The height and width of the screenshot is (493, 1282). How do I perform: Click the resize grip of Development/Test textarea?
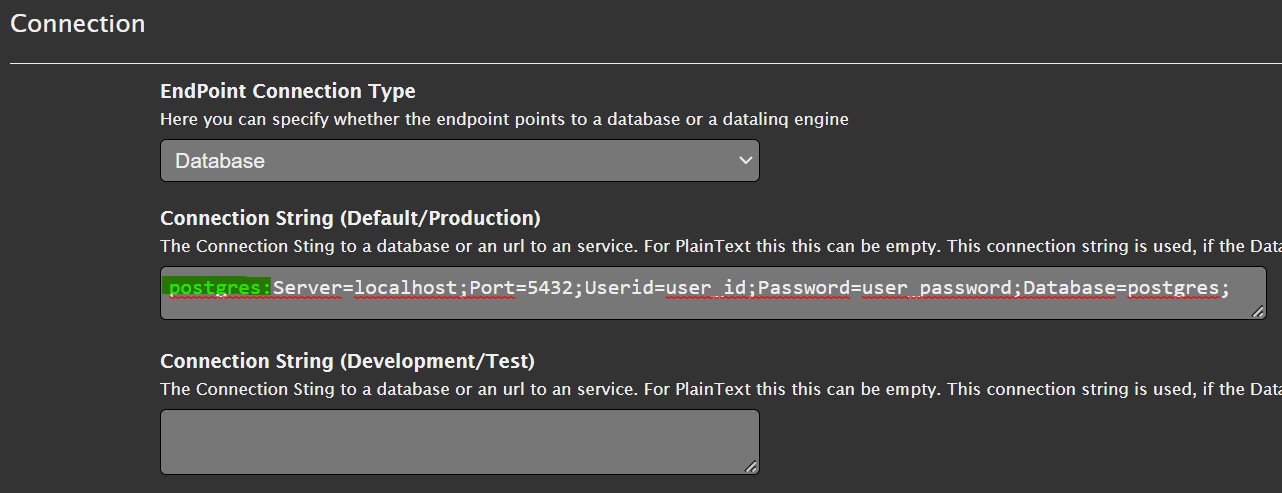click(x=751, y=466)
